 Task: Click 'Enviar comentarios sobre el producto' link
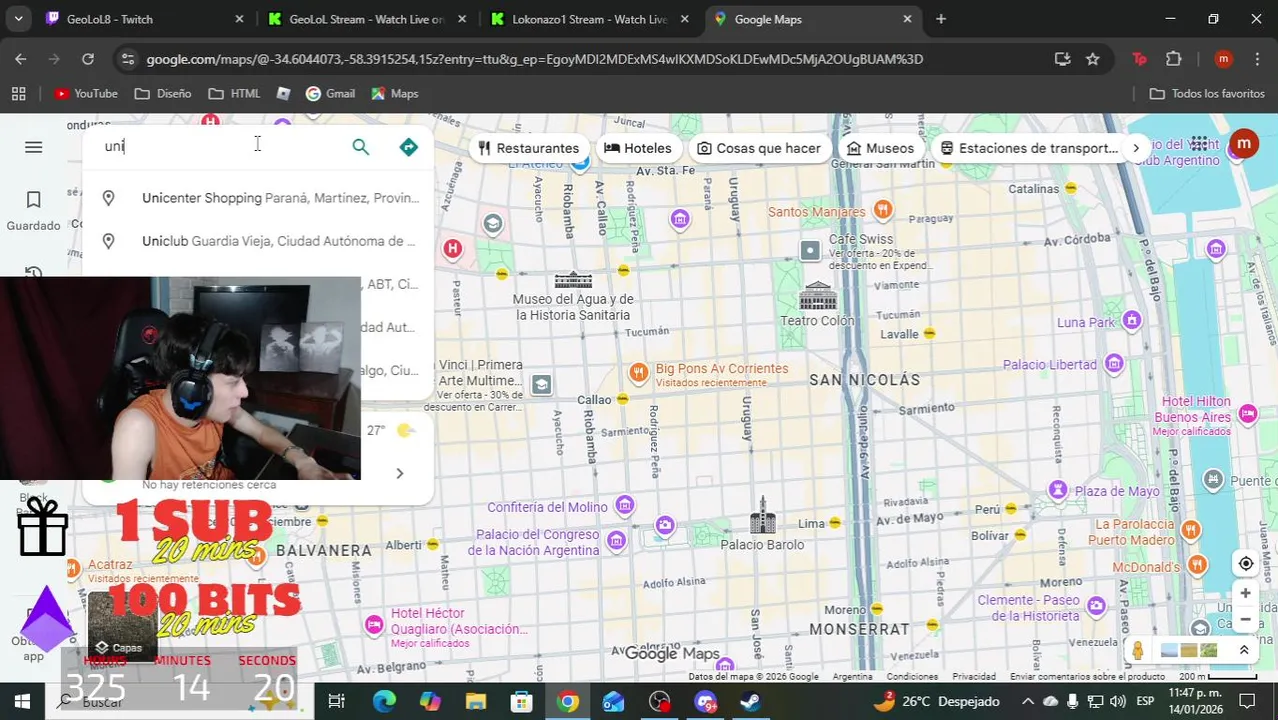pyautogui.click(x=1087, y=677)
